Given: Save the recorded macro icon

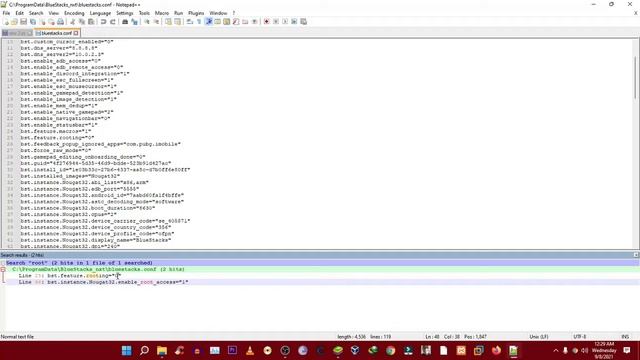Looking at the screenshot, I should tap(304, 22).
